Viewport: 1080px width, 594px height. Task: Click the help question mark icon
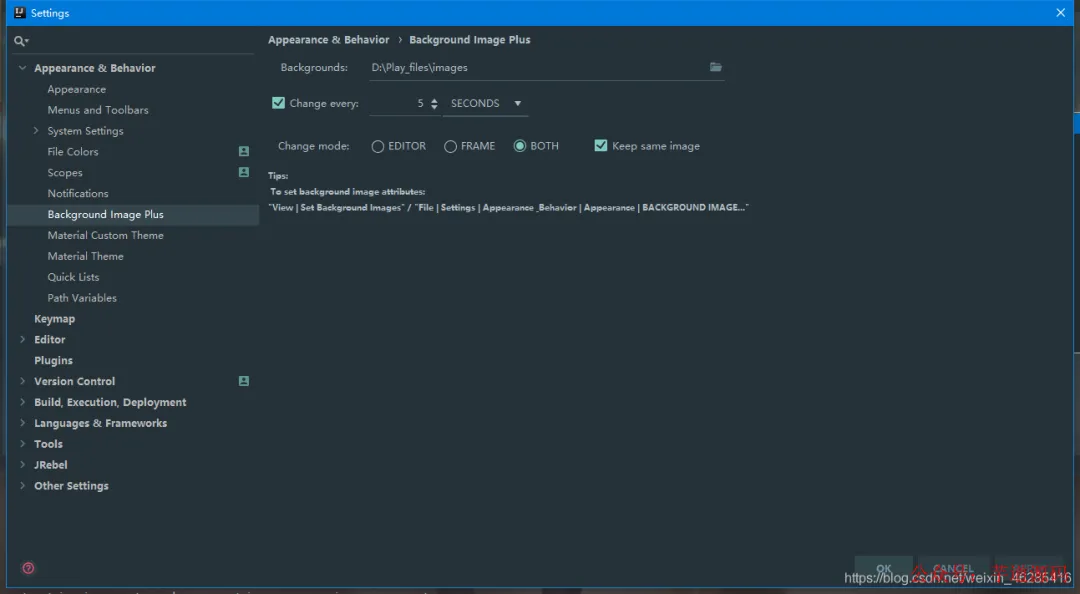[x=28, y=569]
